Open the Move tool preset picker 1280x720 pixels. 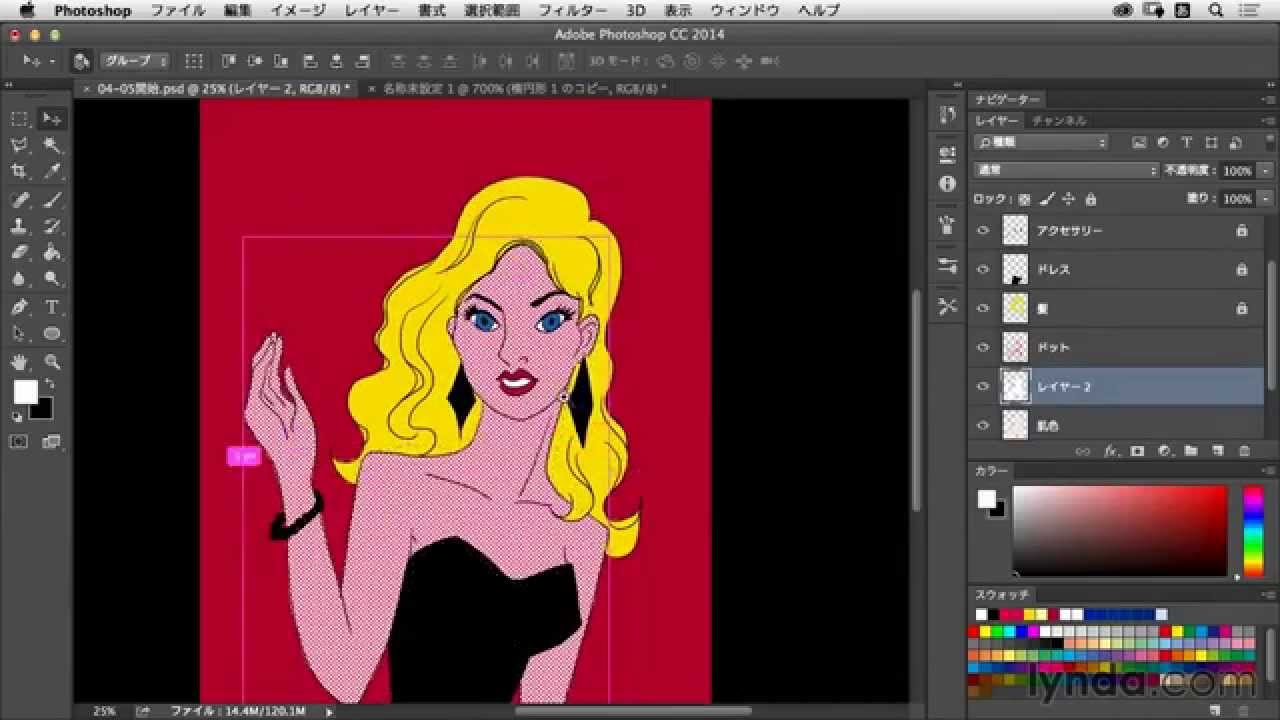pos(38,61)
